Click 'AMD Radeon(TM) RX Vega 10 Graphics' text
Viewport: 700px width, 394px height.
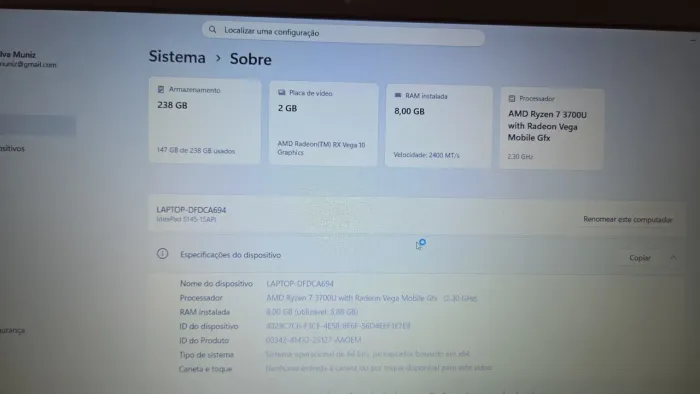pyautogui.click(x=321, y=149)
